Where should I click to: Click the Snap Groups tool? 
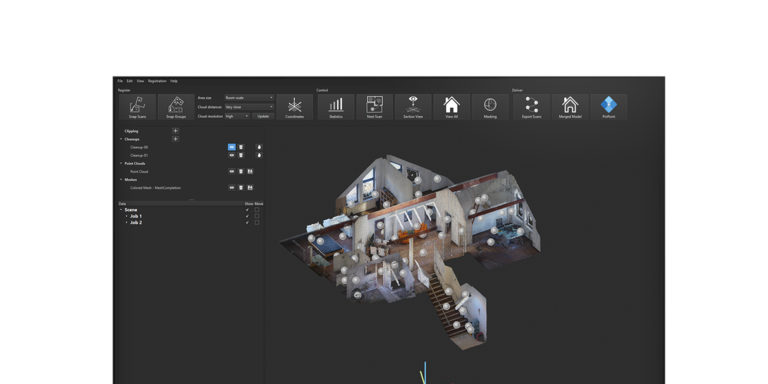click(176, 107)
